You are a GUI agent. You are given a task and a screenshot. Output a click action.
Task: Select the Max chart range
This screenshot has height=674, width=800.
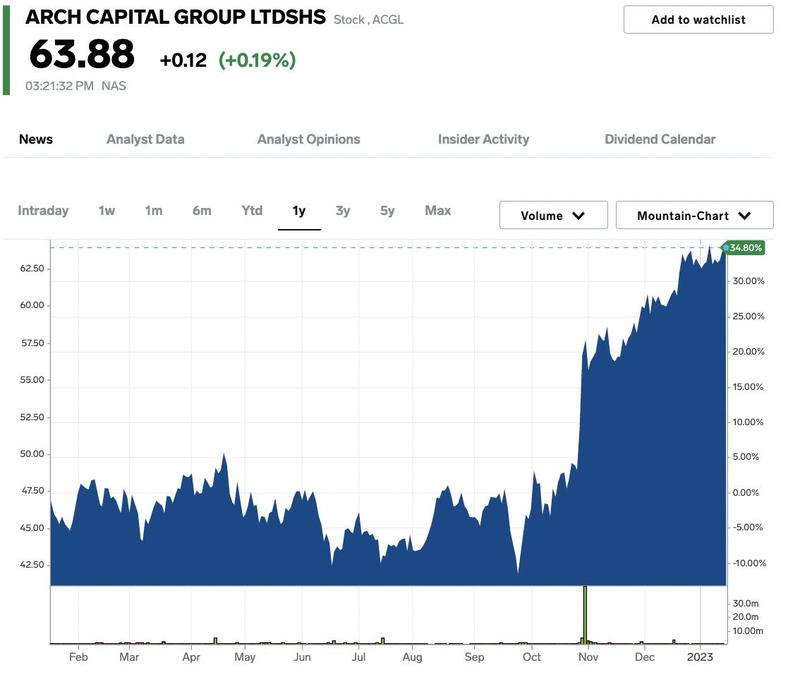(x=438, y=211)
